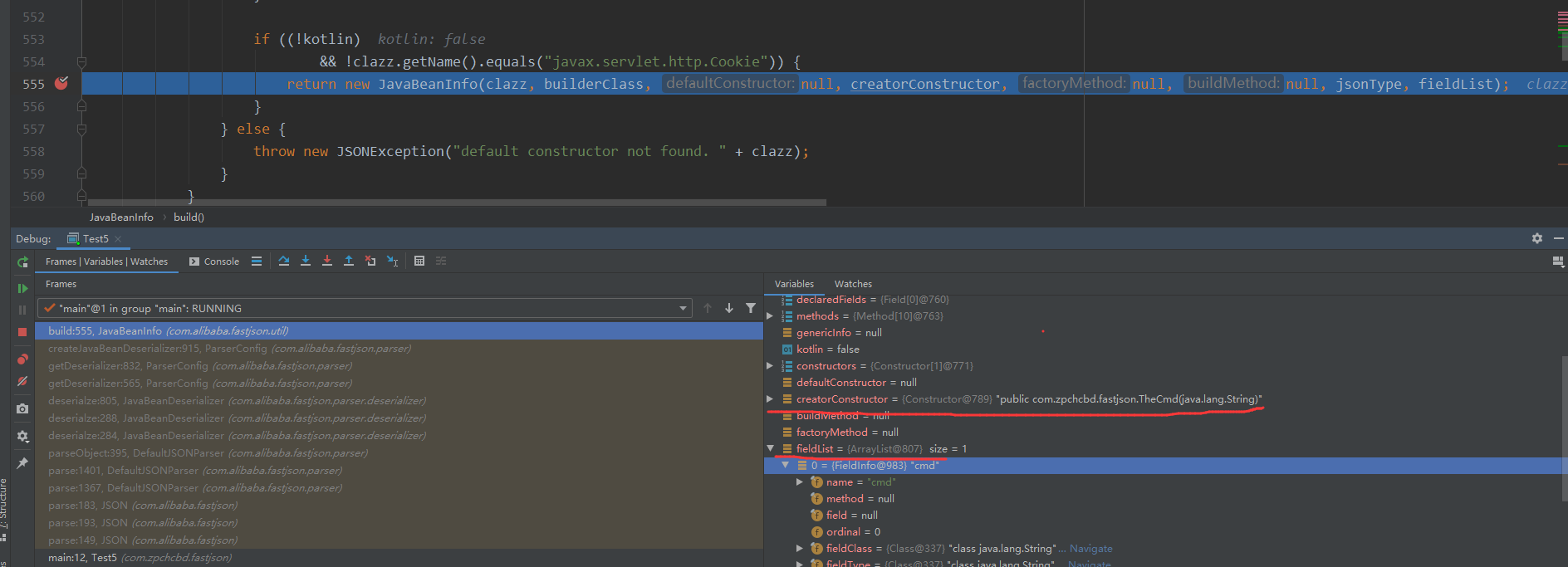
Task: Click the Get Thread Dump camera icon
Action: click(22, 408)
